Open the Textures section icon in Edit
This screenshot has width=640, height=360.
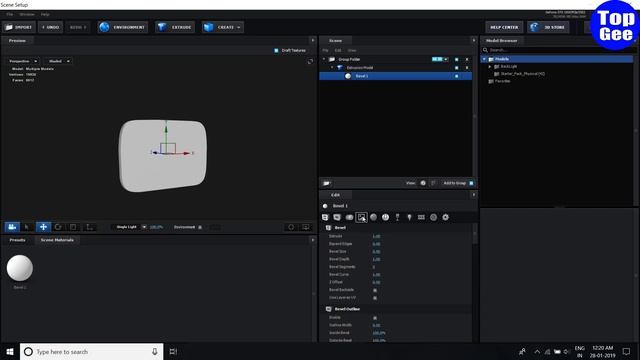[361, 217]
